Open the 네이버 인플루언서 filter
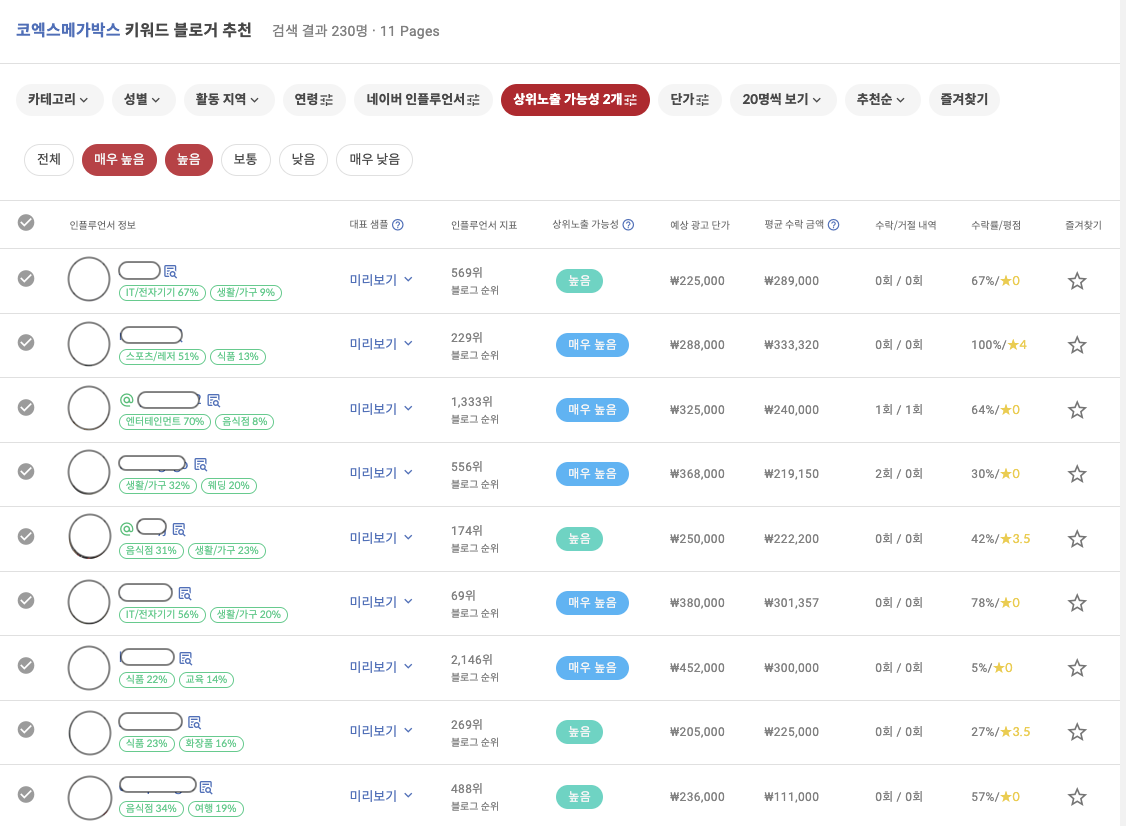The image size is (1126, 826). pyautogui.click(x=423, y=100)
